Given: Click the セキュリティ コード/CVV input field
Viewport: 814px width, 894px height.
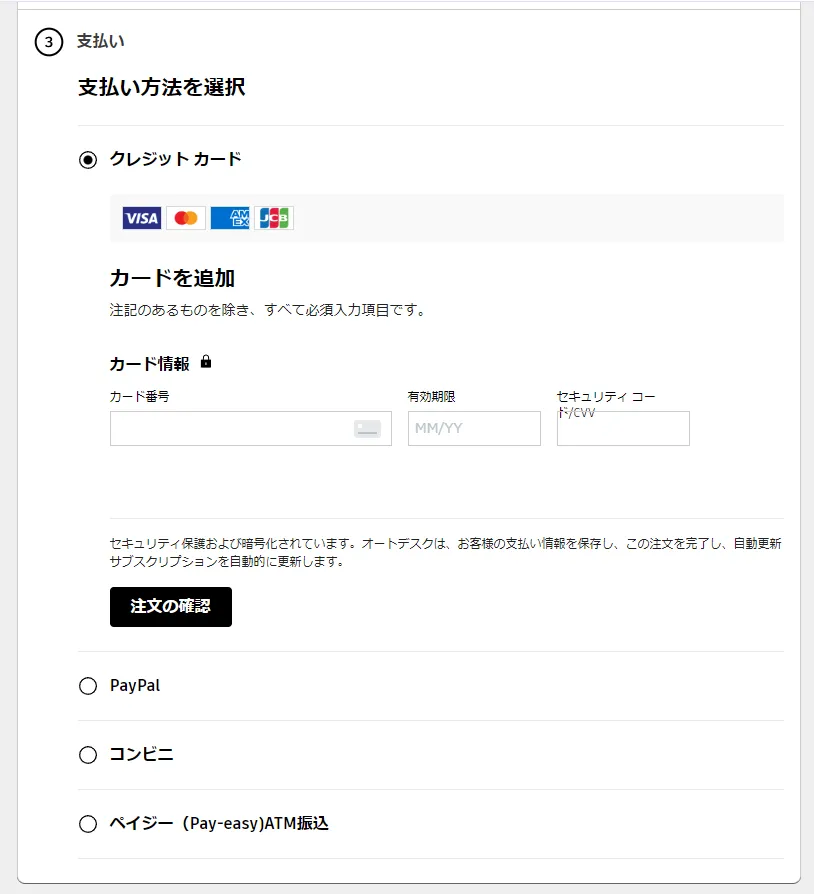Looking at the screenshot, I should coord(623,429).
